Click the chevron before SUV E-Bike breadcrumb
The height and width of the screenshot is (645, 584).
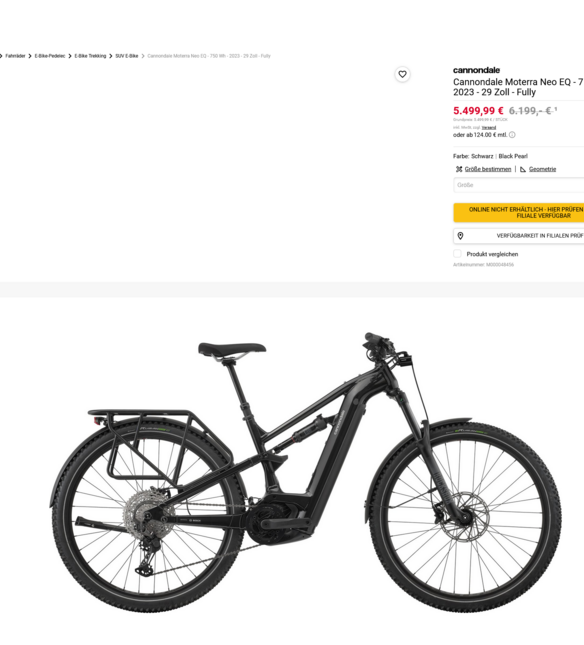[111, 56]
